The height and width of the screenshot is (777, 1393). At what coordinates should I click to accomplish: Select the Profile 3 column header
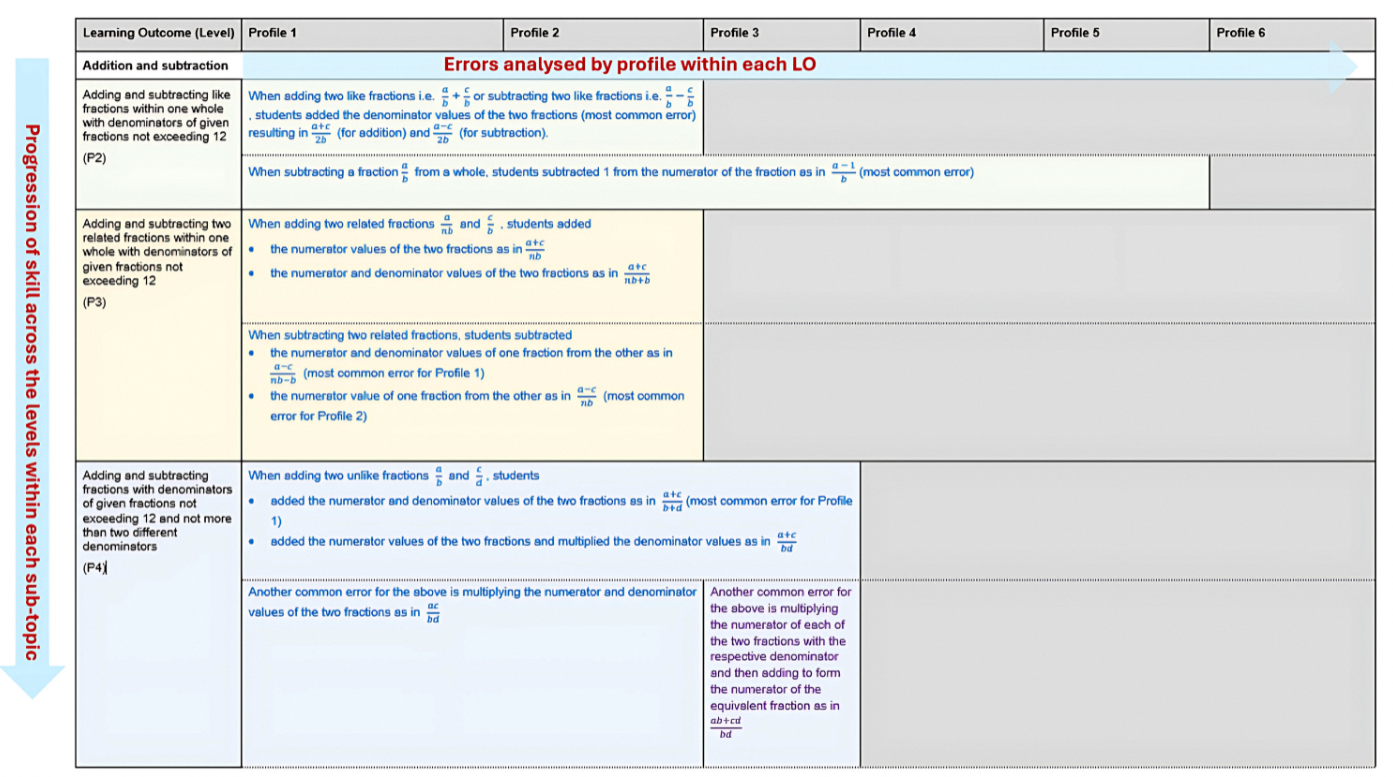780,32
